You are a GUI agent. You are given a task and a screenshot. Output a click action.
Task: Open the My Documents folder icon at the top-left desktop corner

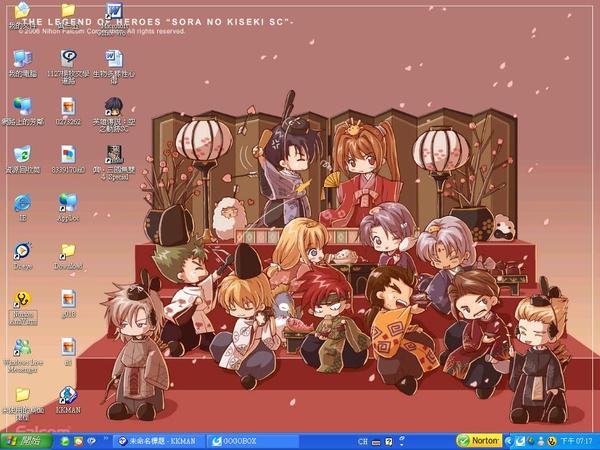[22, 11]
